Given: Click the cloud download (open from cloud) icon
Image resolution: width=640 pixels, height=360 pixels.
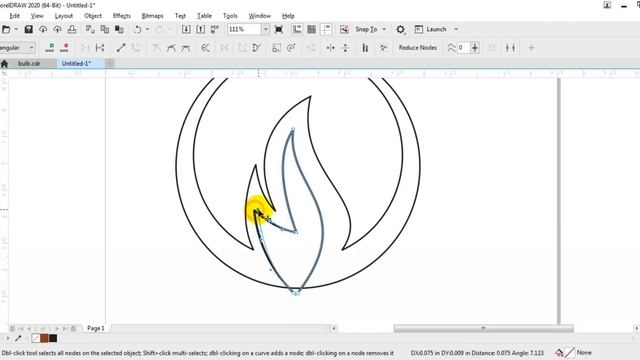Looking at the screenshot, I should coord(43,29).
